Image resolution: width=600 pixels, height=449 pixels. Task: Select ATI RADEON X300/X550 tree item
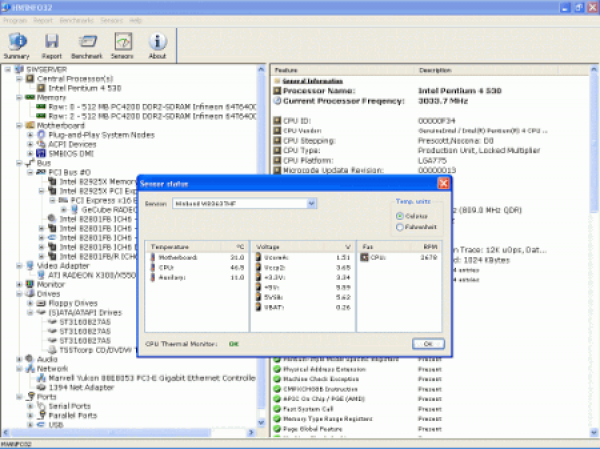coord(92,275)
